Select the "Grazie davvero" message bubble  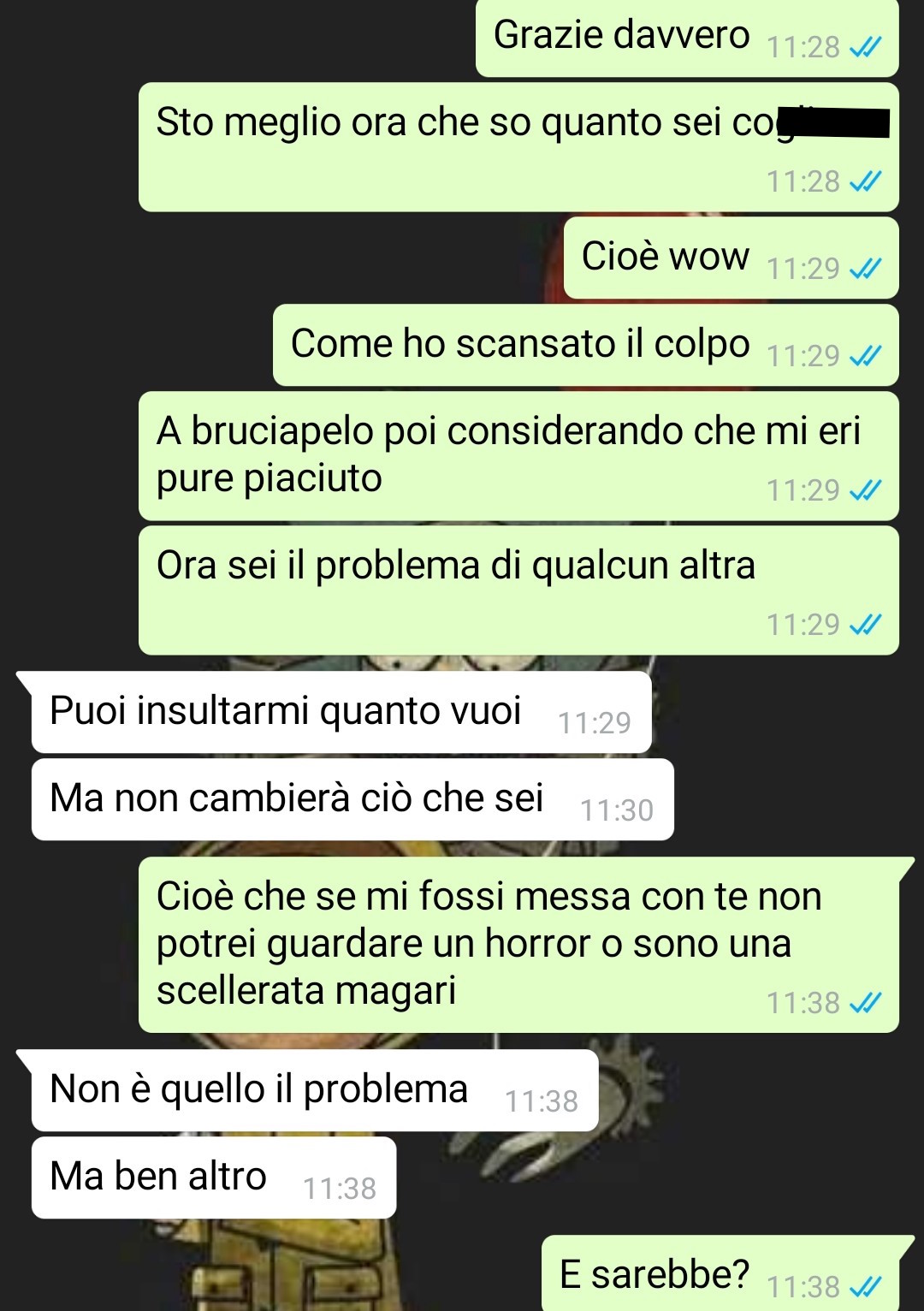[687, 38]
